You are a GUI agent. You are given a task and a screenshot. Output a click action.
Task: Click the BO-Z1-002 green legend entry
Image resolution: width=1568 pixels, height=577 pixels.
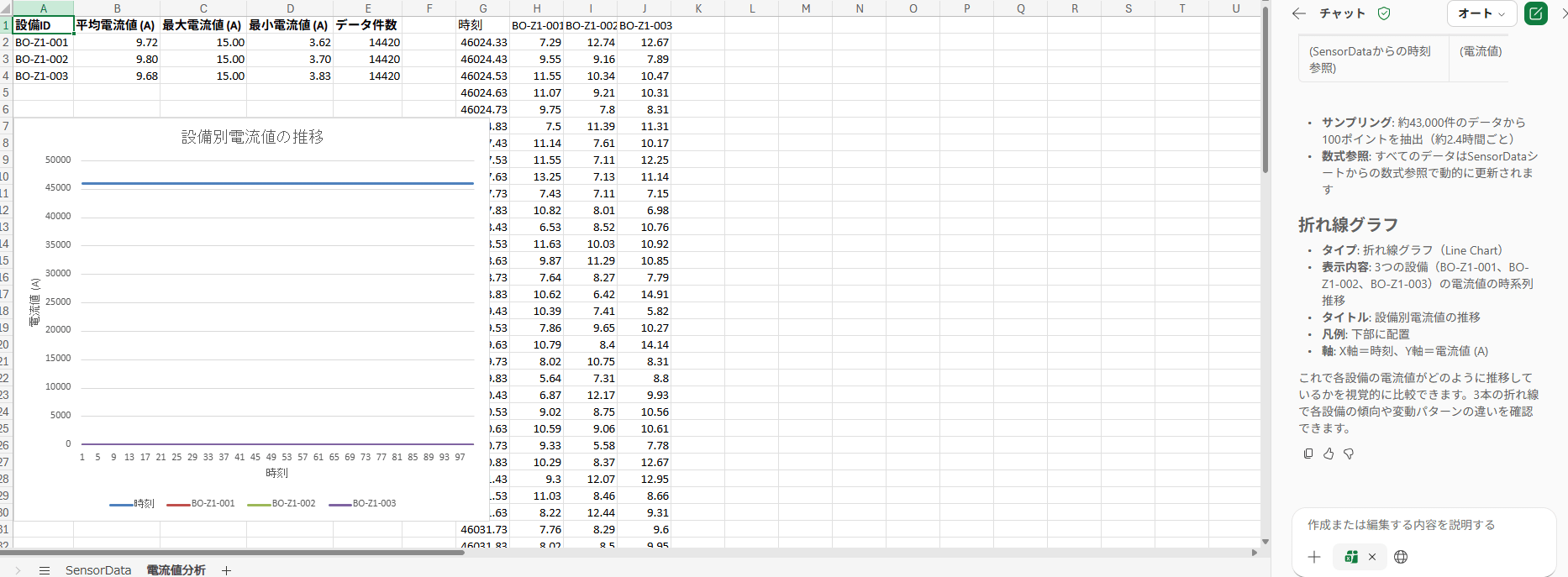point(282,504)
